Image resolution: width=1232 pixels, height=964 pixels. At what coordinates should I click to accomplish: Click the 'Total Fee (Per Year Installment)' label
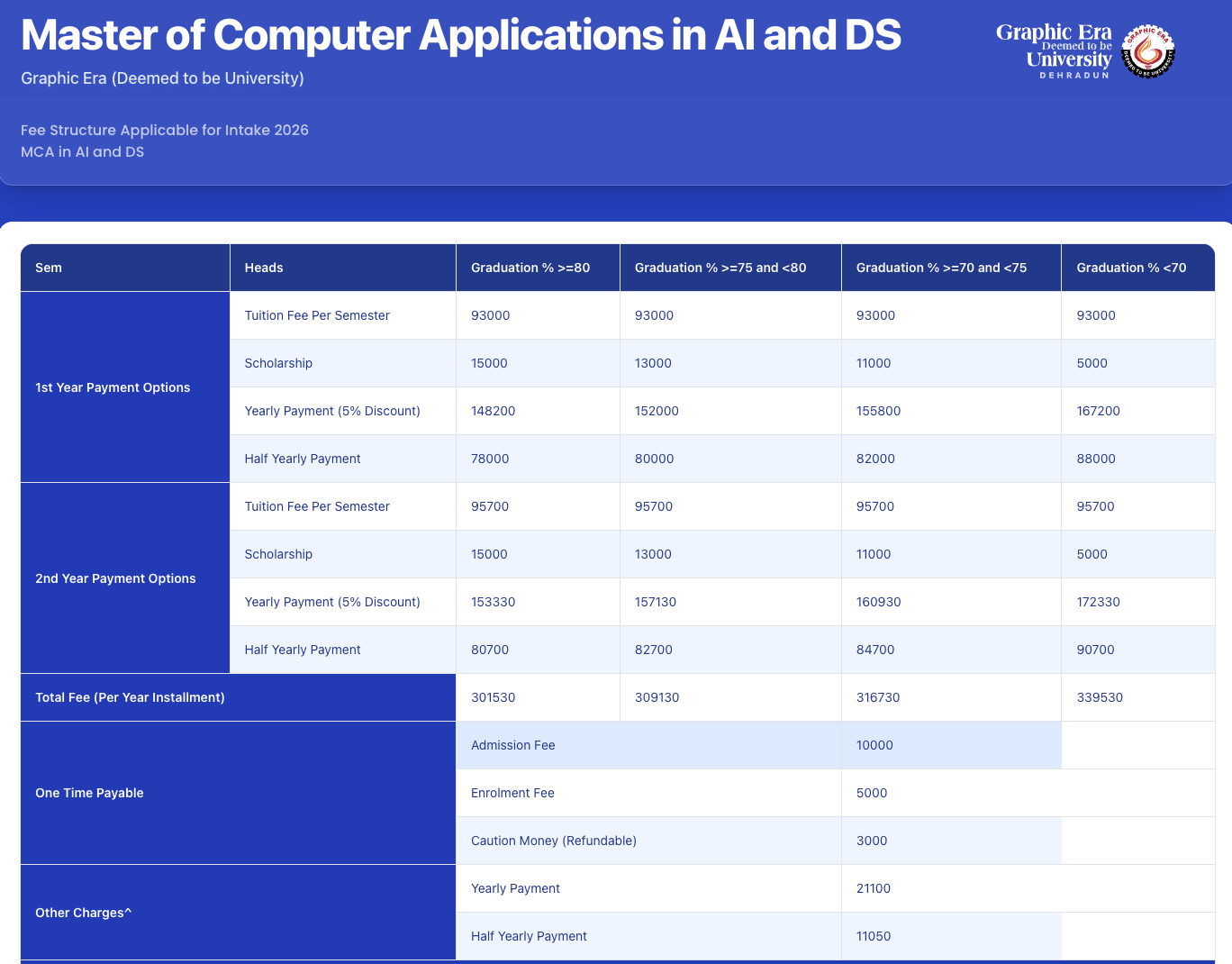point(130,697)
